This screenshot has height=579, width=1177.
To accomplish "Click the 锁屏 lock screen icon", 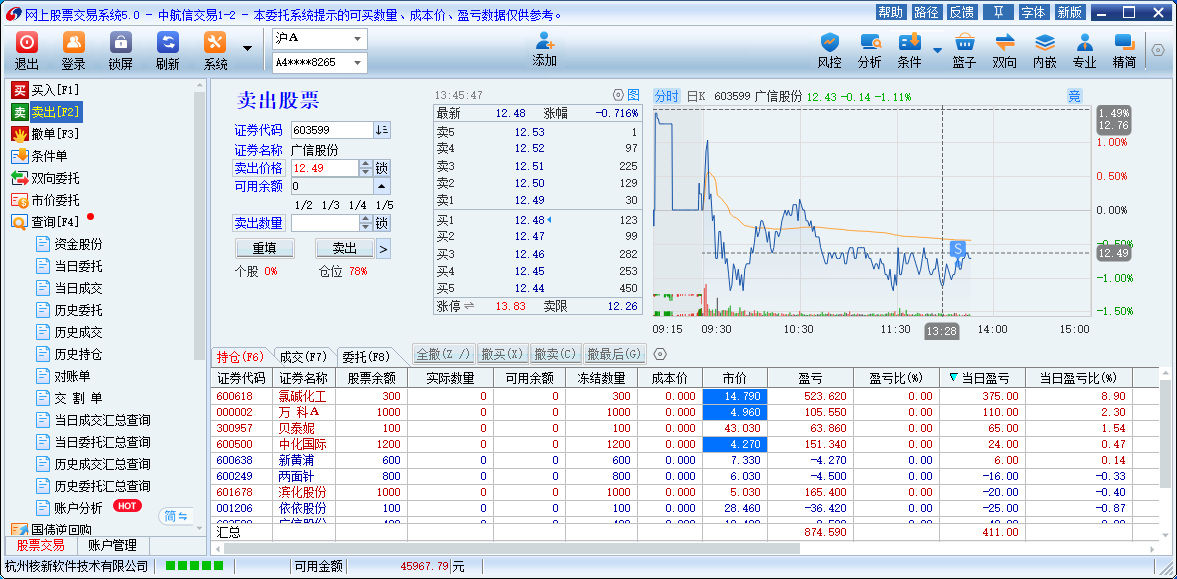I will [x=120, y=43].
